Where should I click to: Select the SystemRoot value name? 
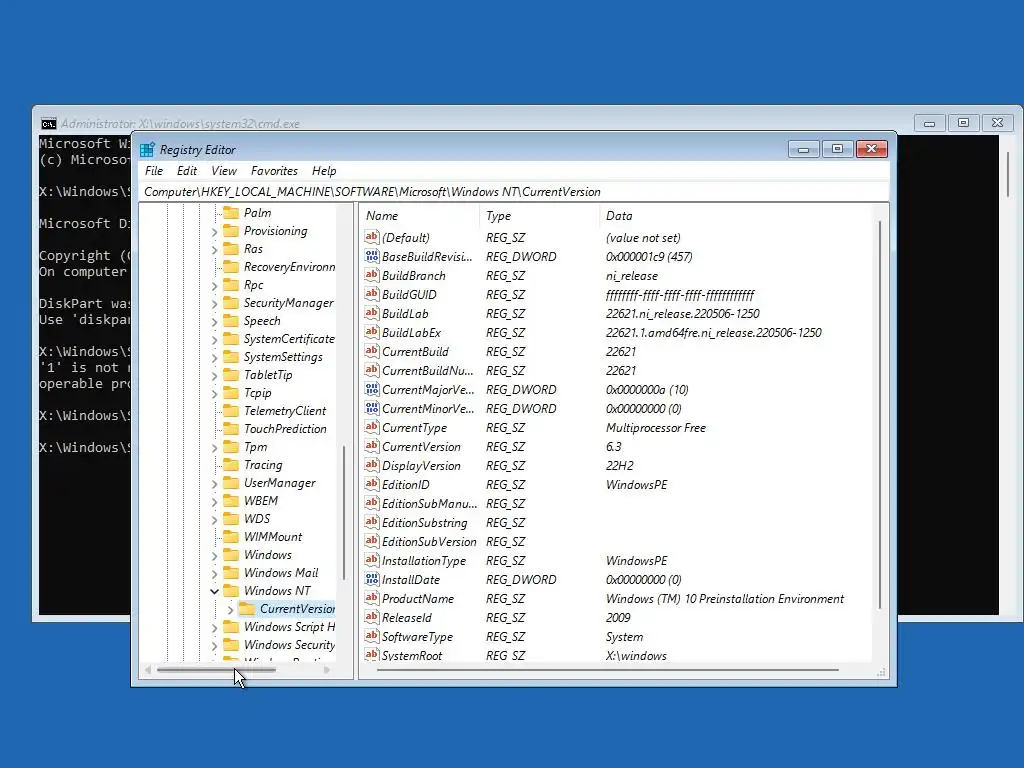click(x=412, y=655)
